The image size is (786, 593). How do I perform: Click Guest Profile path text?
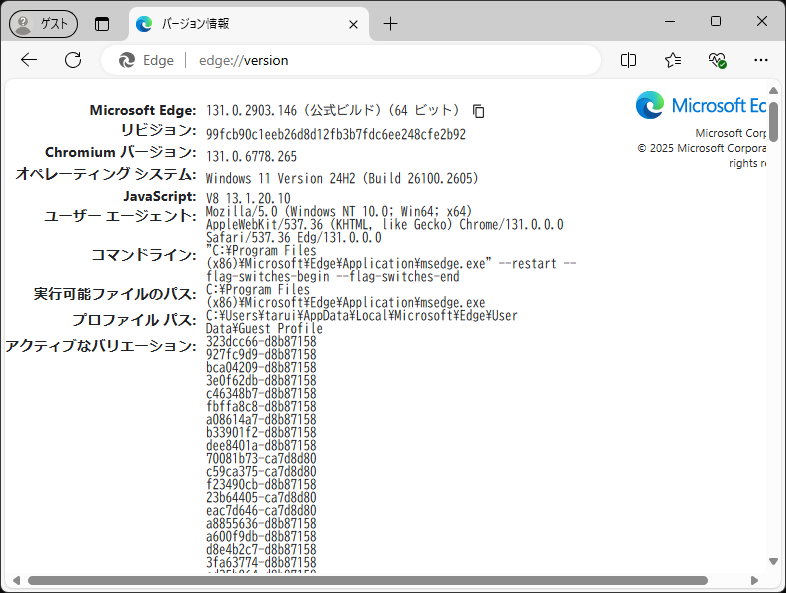click(x=265, y=328)
